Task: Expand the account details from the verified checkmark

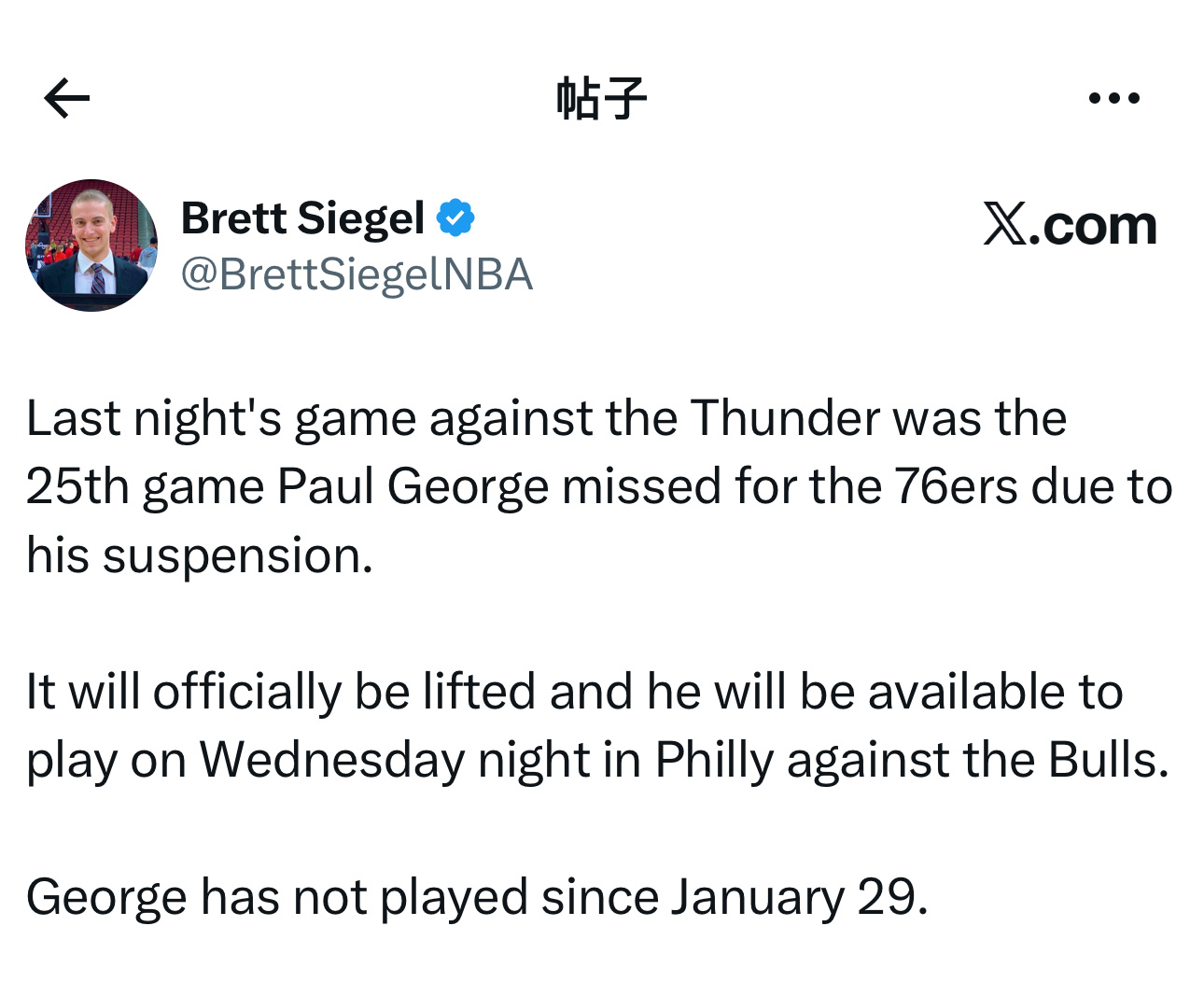Action: 456,217
